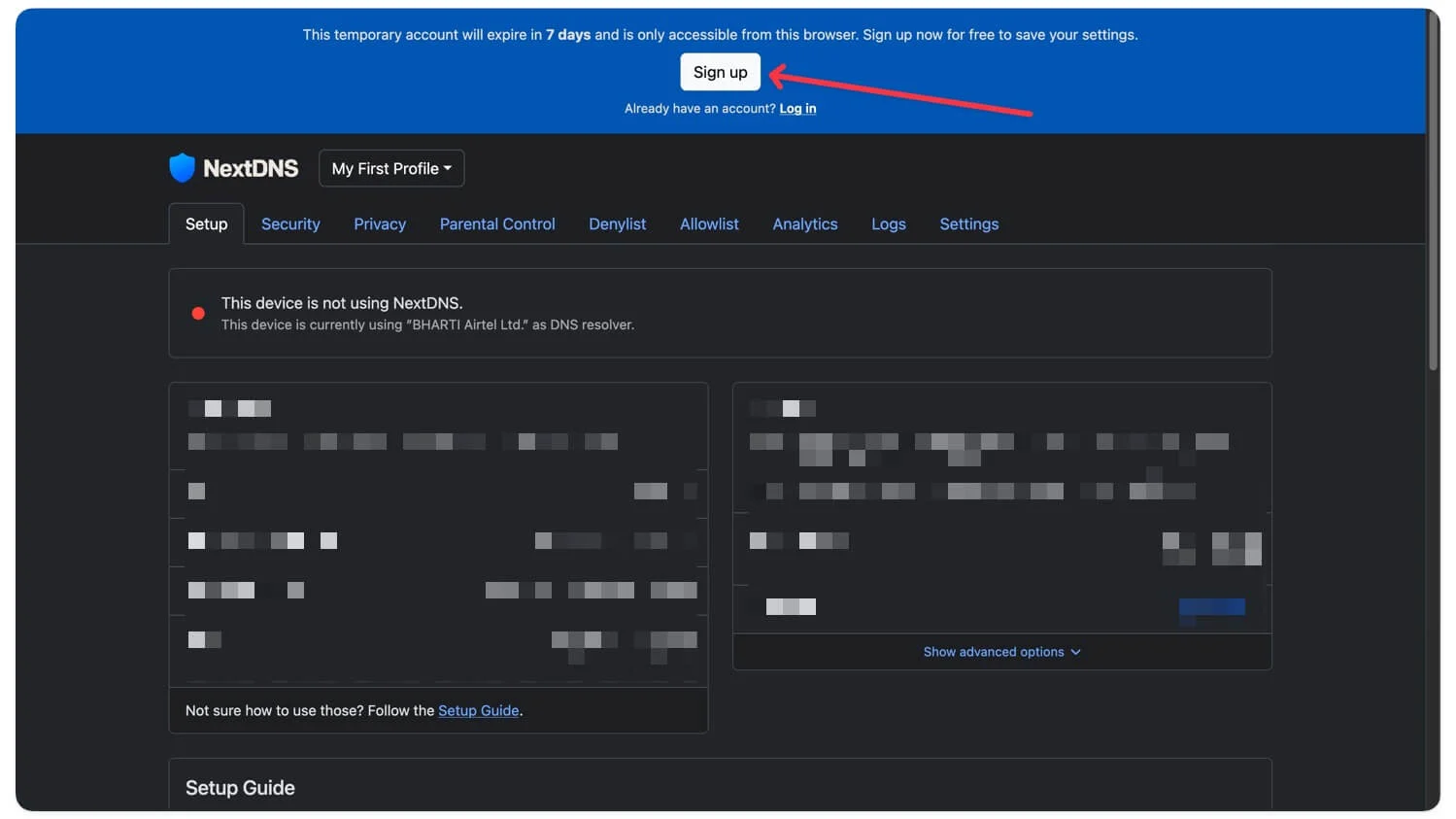Go to the Settings tab
This screenshot has width=1456, height=819.
[x=968, y=223]
